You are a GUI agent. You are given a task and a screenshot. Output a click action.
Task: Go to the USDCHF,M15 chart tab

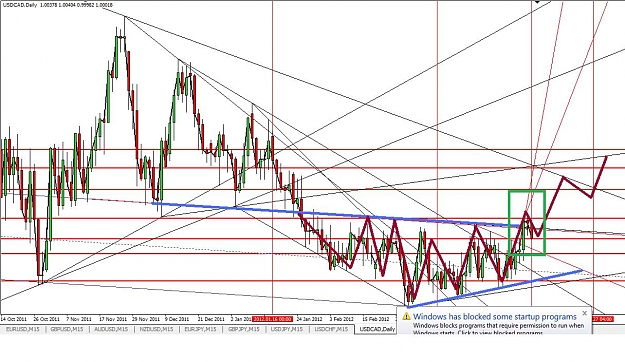click(x=331, y=329)
